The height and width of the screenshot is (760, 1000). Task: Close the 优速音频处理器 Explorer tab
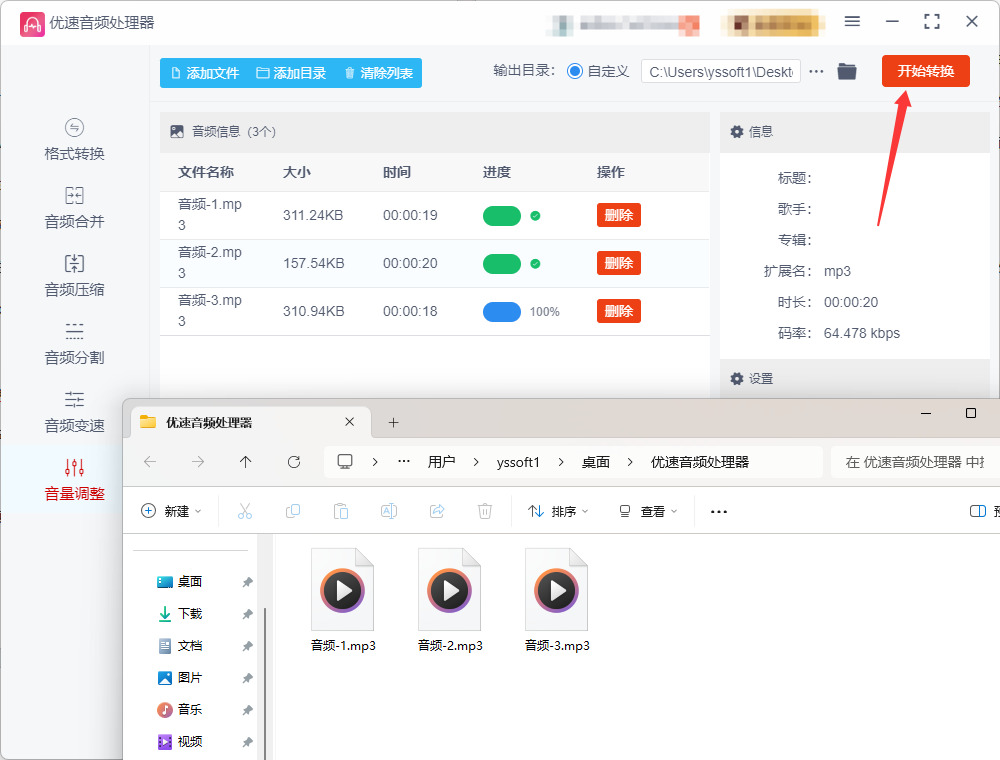(349, 422)
